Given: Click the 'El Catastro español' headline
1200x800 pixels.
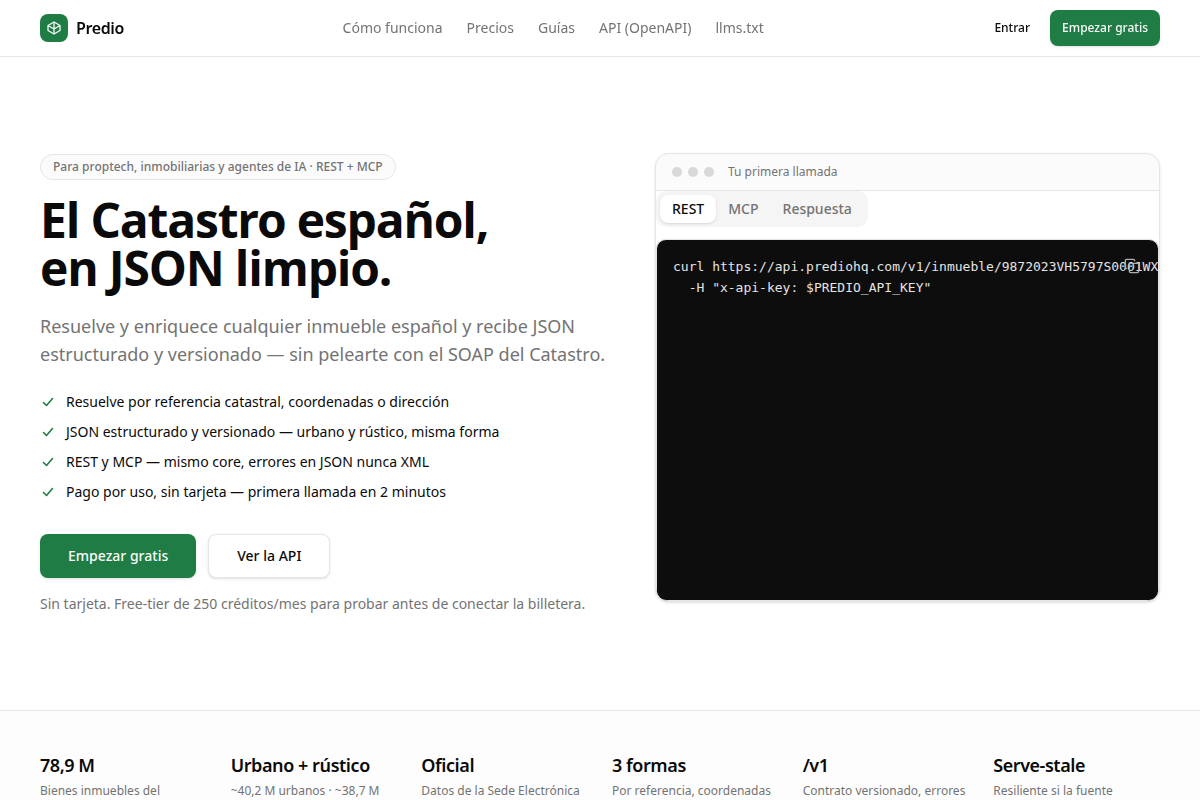Looking at the screenshot, I should (265, 246).
